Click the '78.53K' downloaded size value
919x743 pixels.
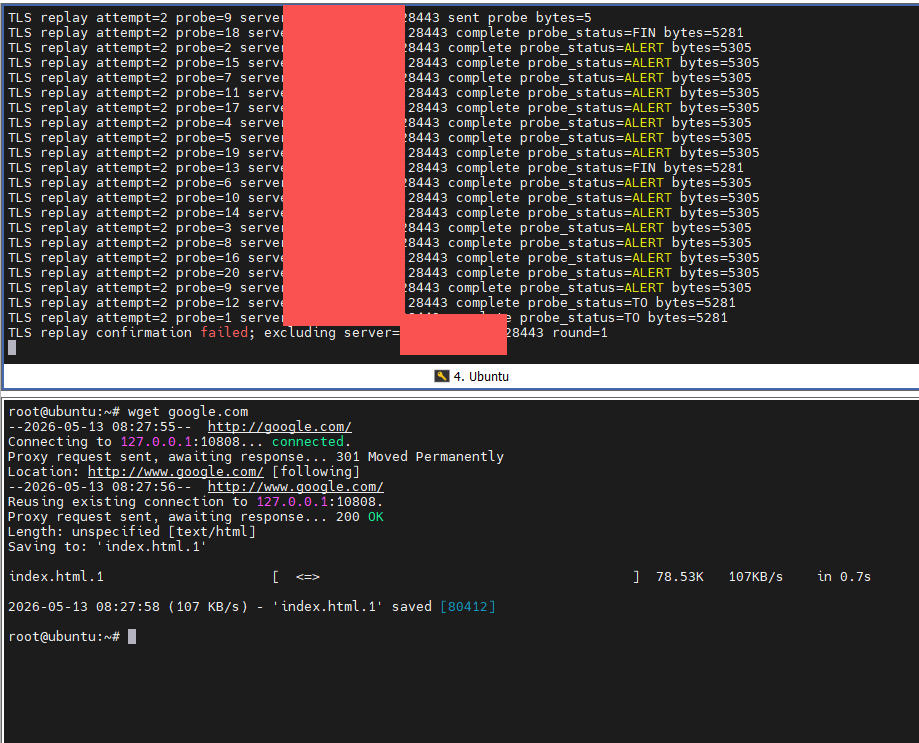tap(679, 577)
